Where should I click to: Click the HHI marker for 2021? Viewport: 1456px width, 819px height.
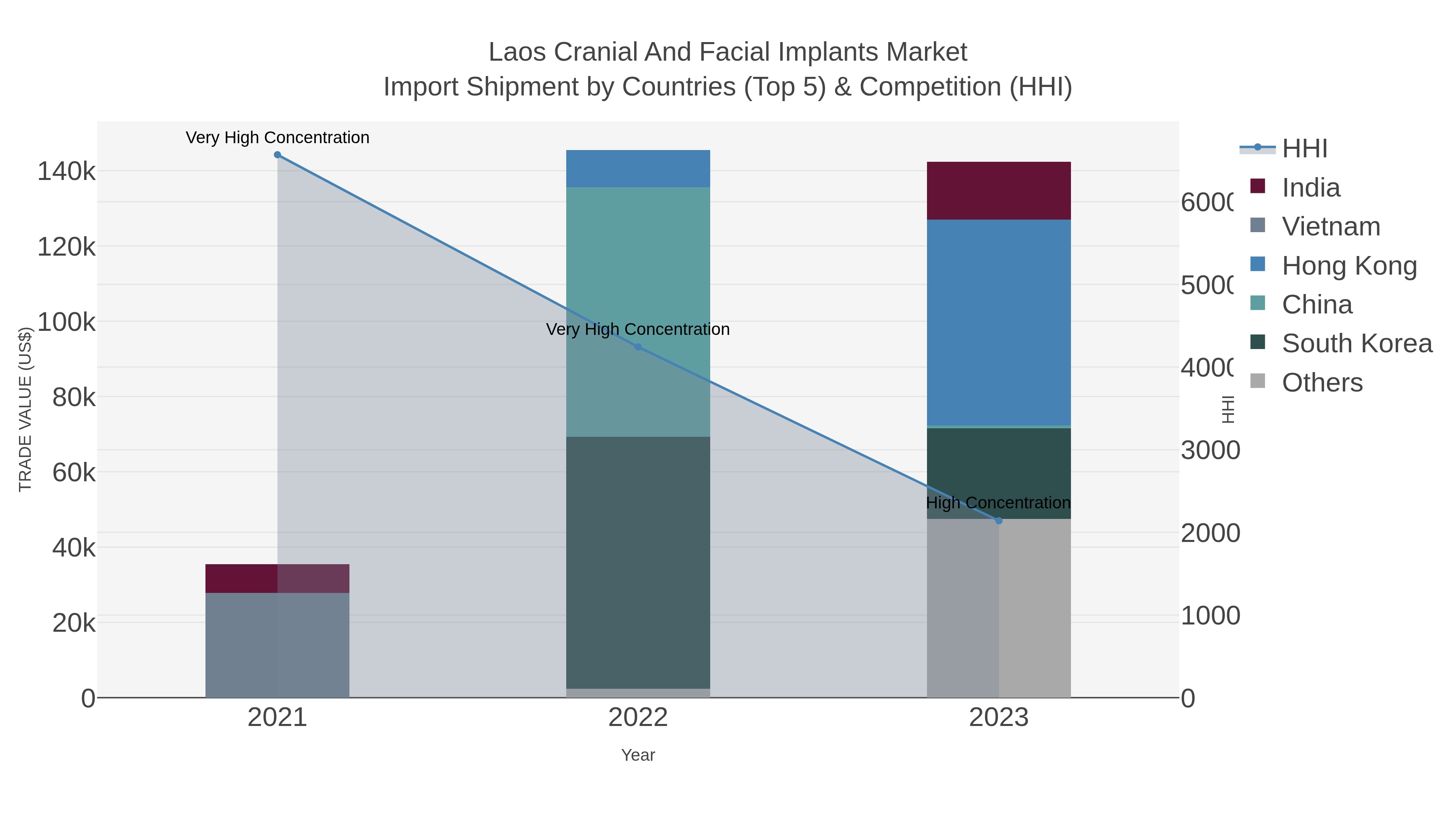click(x=277, y=155)
